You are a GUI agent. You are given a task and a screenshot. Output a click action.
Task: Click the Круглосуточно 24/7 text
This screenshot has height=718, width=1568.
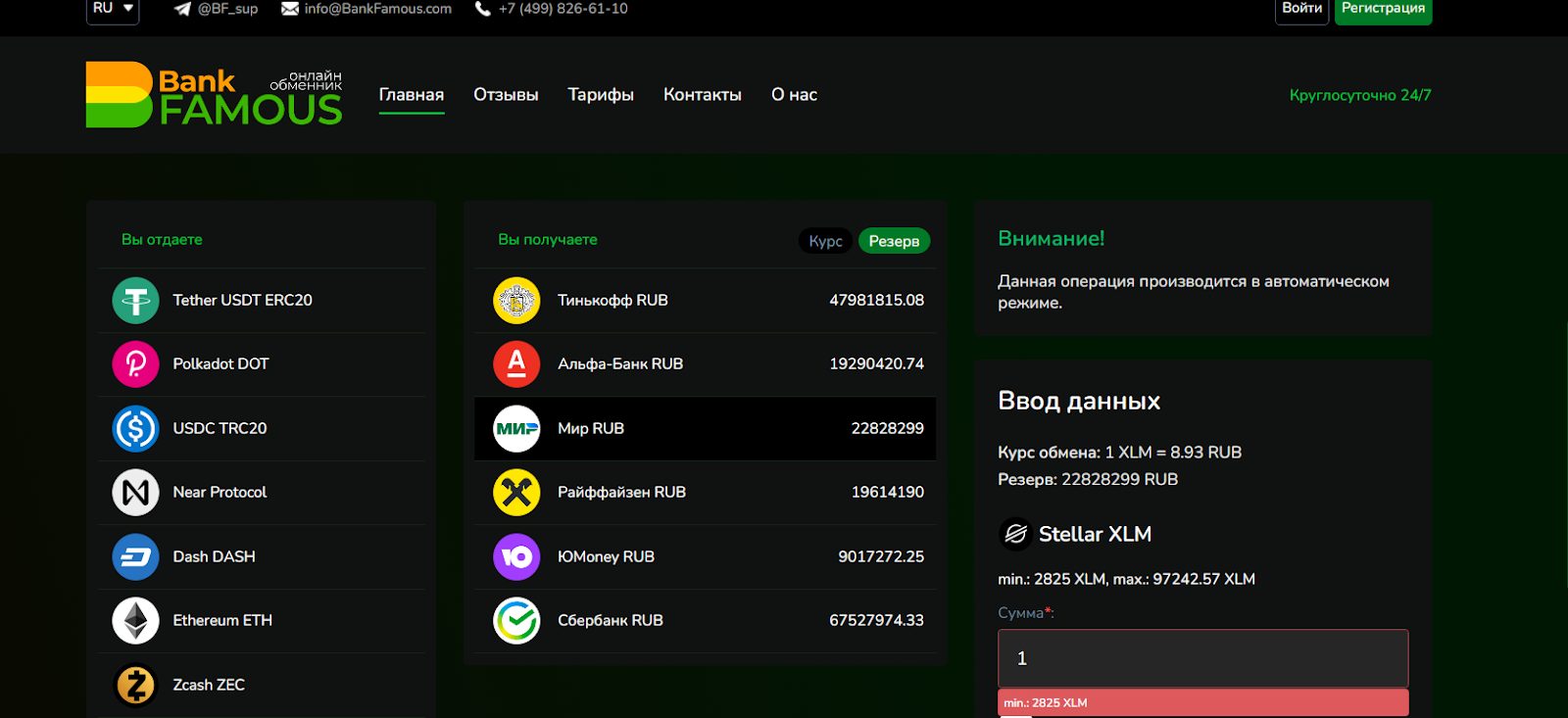pyautogui.click(x=1360, y=95)
